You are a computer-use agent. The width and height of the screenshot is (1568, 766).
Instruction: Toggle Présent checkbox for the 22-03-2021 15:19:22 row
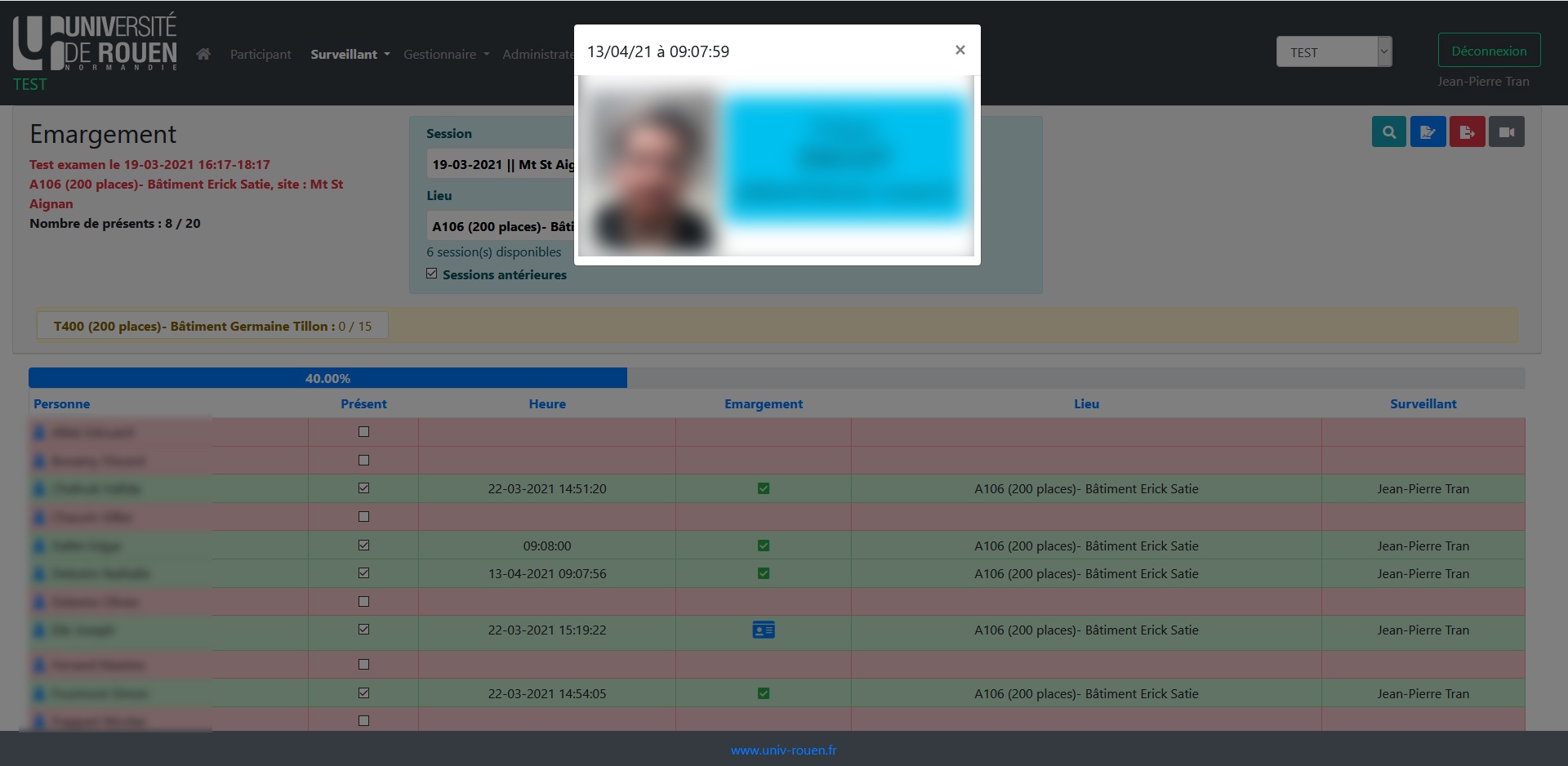(364, 630)
